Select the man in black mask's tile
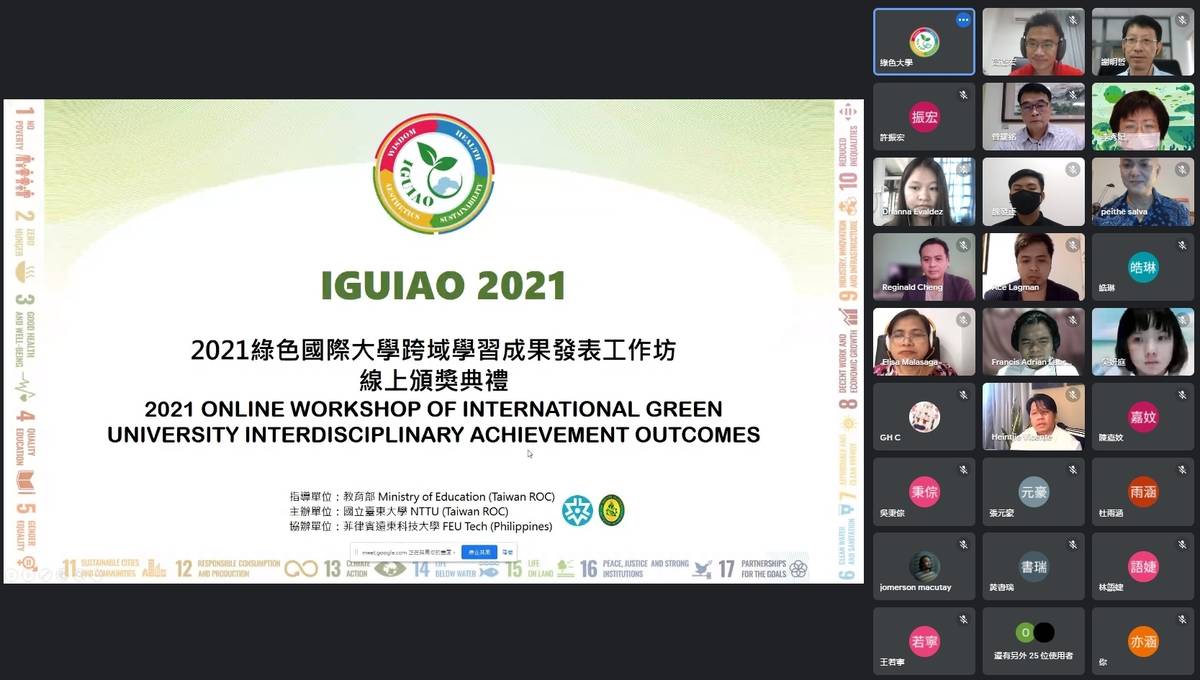This screenshot has height=680, width=1200. [1033, 192]
